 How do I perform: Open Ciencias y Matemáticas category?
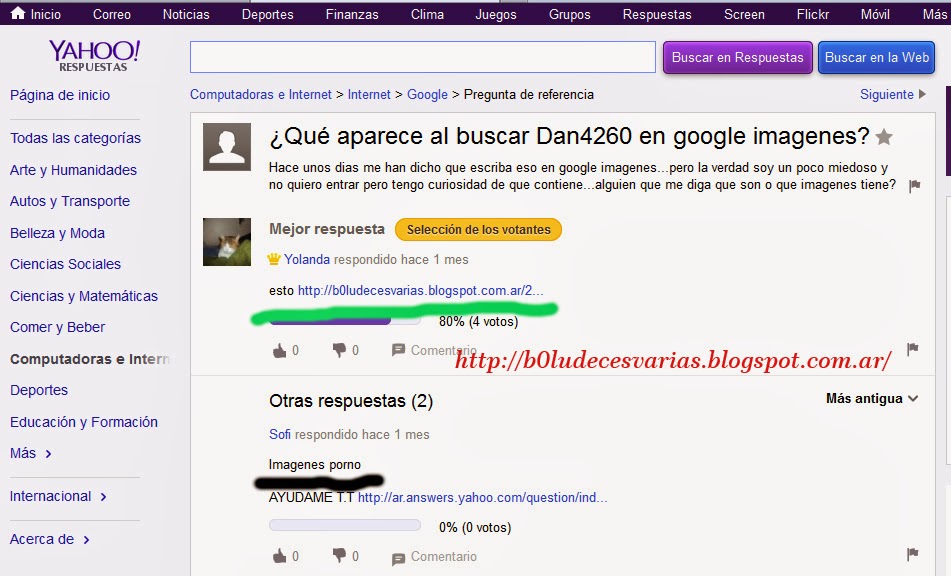(x=84, y=296)
